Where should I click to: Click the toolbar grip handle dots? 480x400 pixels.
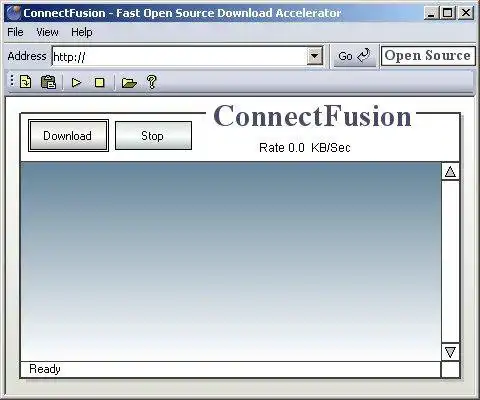(12, 81)
